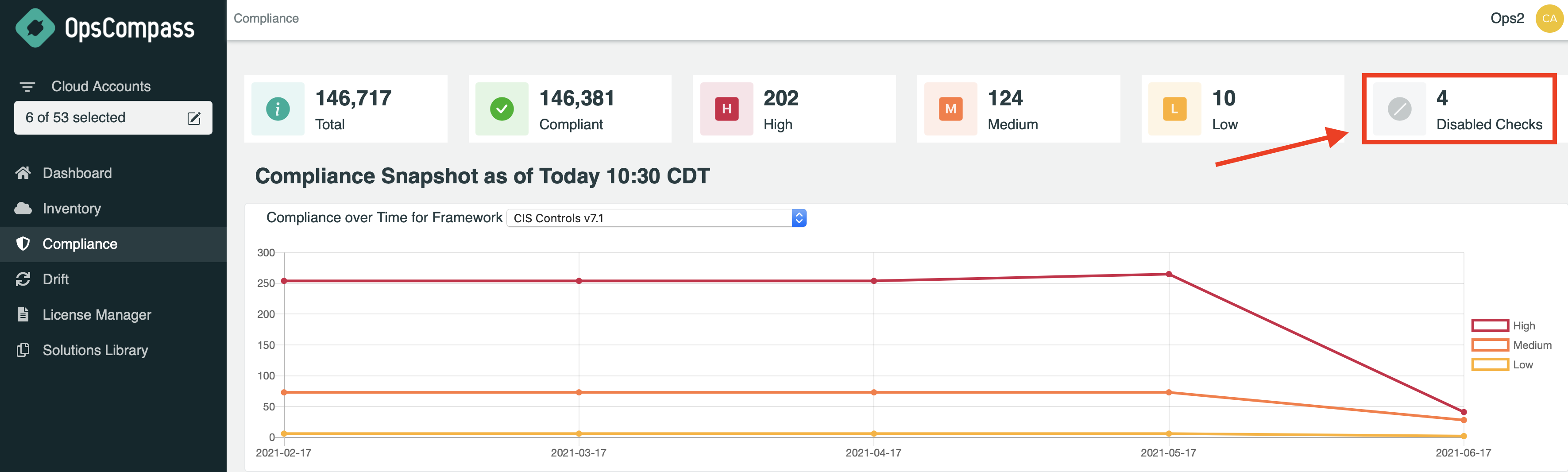The height and width of the screenshot is (472, 1568).
Task: Open the Dashboard menu item
Action: 113,173
